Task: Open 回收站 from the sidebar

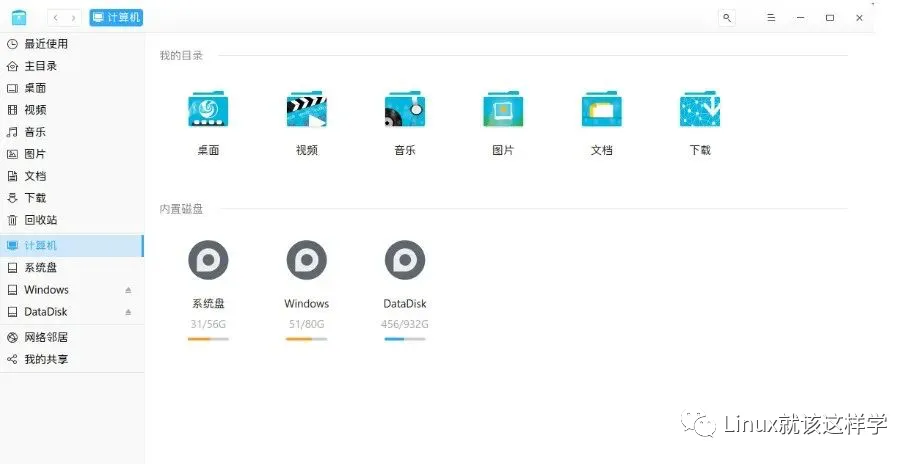Action: point(71,220)
